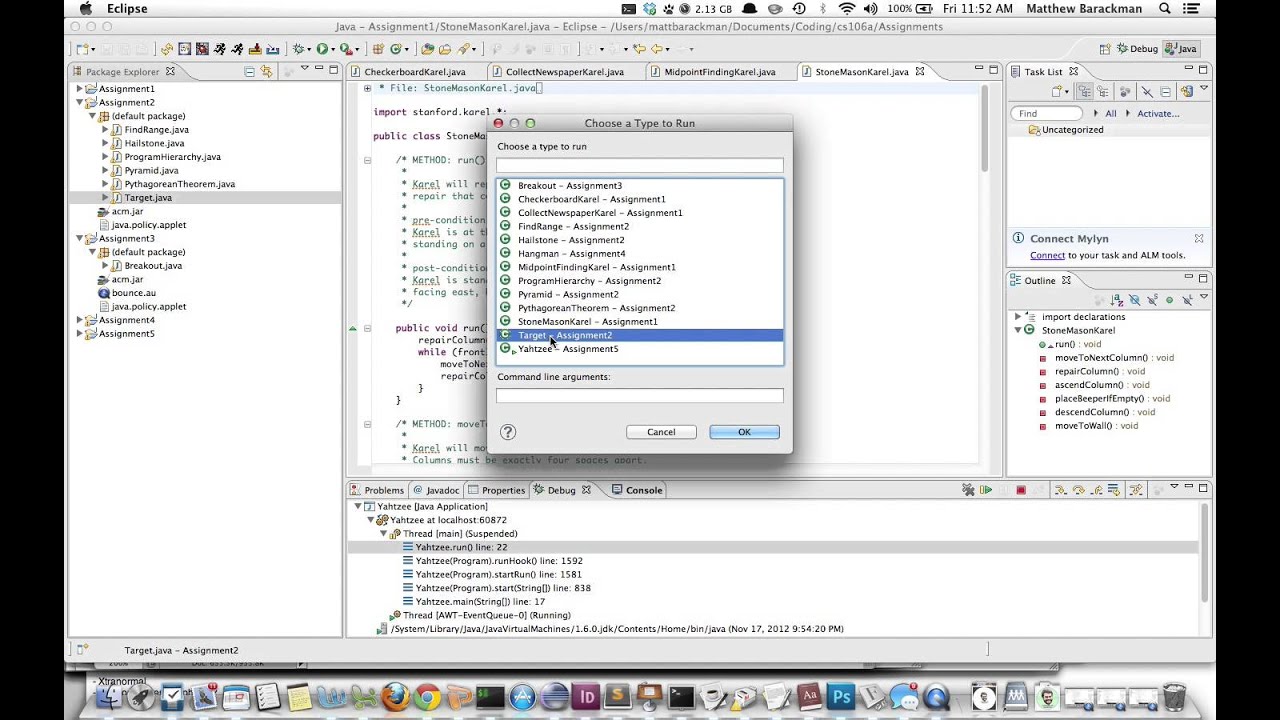
Task: Expand the Assignment4 project folder
Action: pos(80,320)
